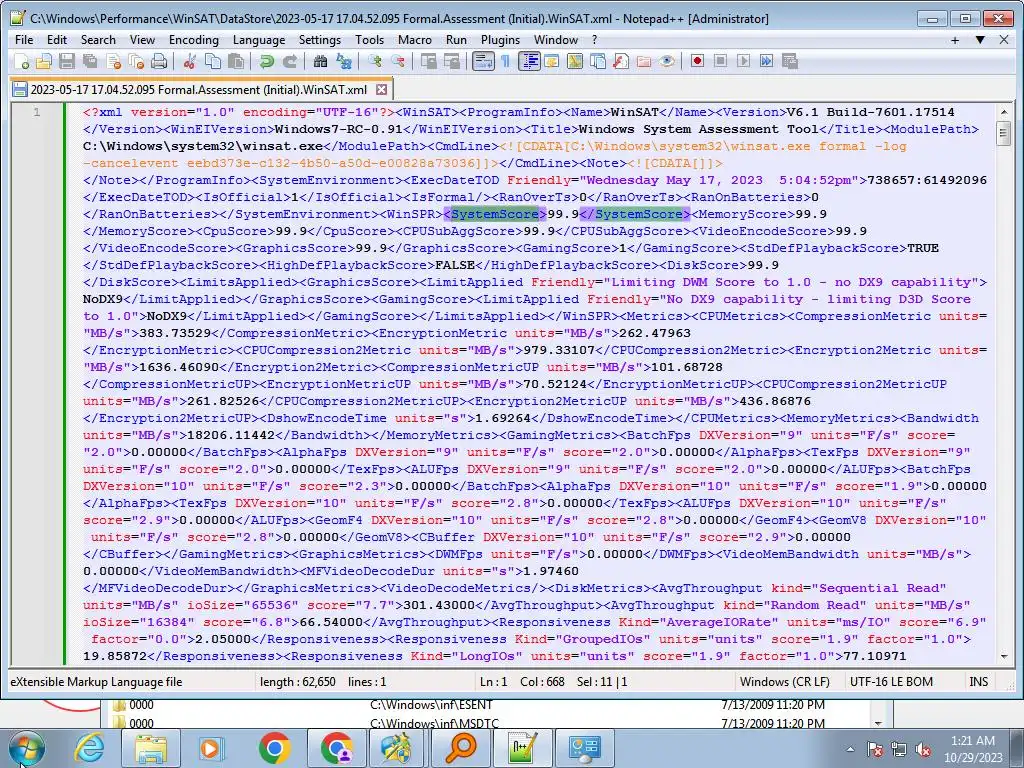Open Find with the binoculars icon
The image size is (1024, 768).
[x=320, y=61]
